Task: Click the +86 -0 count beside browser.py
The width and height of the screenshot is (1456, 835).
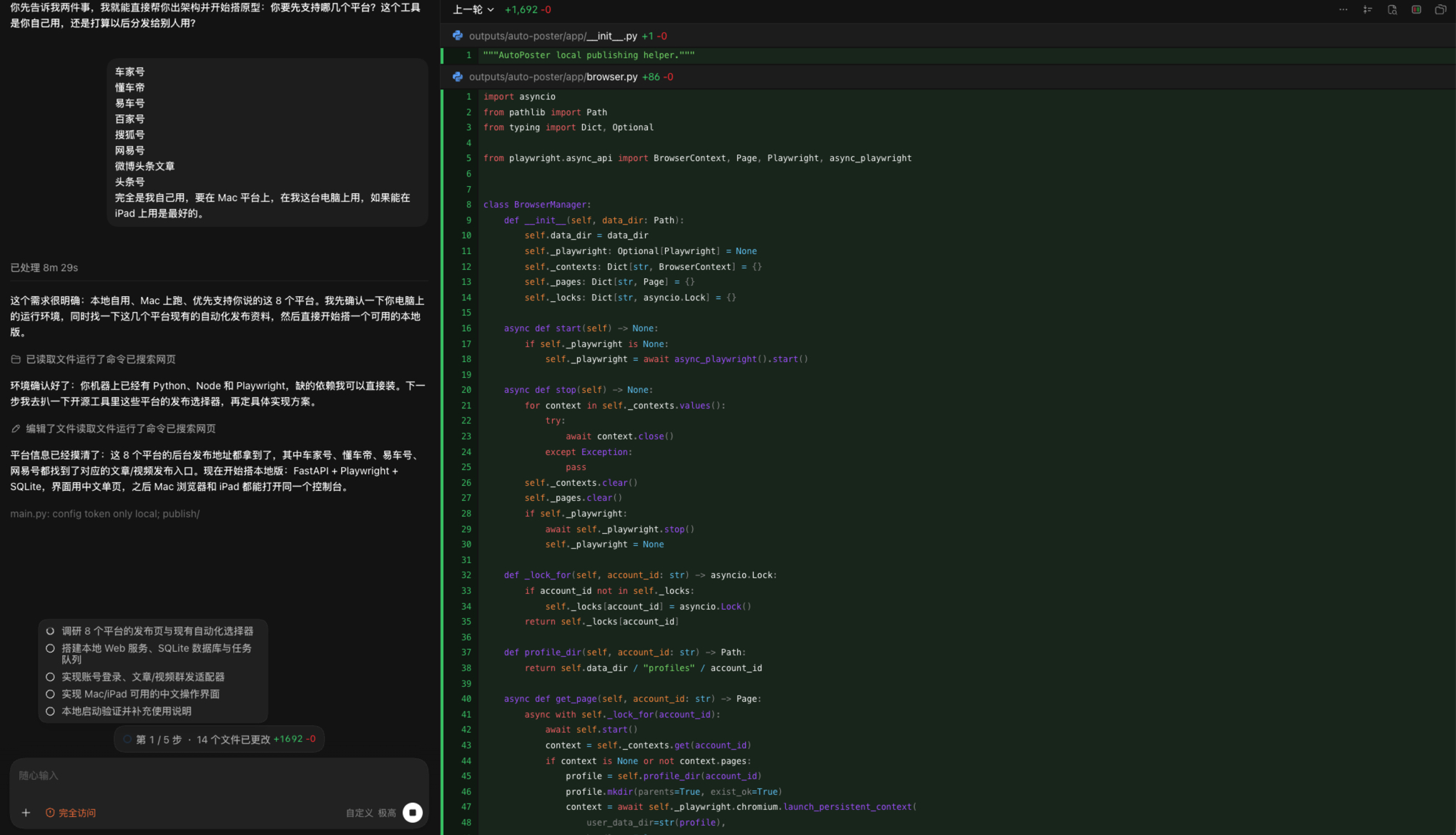Action: coord(657,77)
